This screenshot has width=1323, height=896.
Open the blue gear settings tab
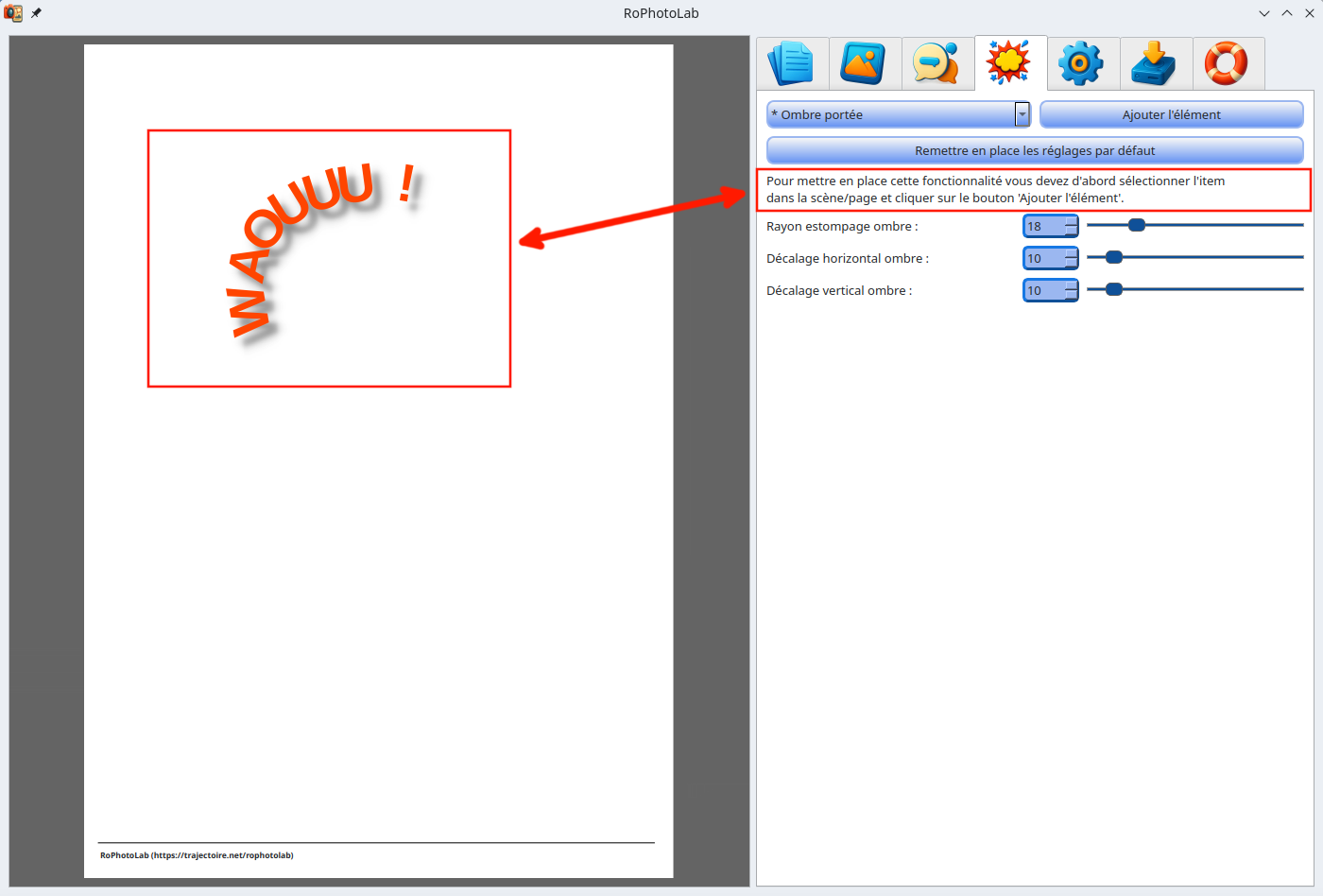tap(1083, 63)
